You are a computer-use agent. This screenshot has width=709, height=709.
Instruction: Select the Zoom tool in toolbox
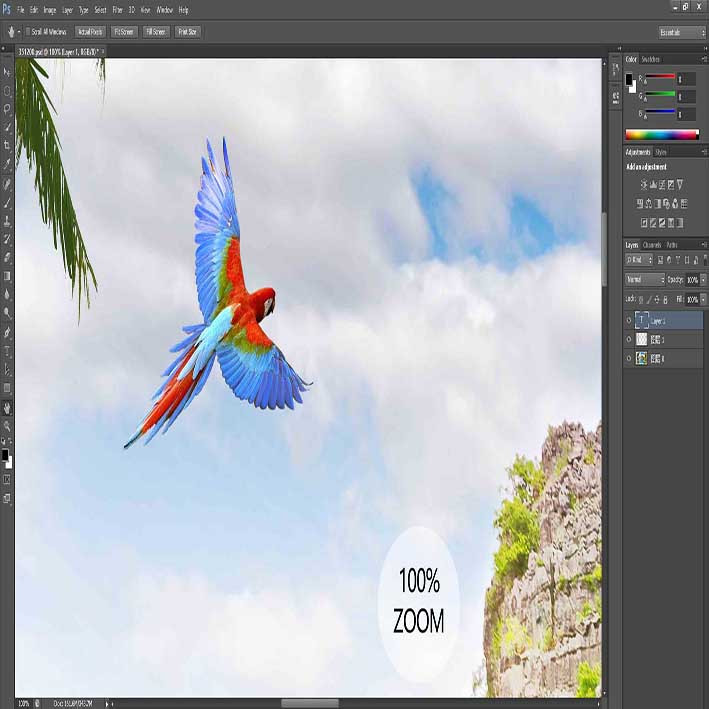click(x=7, y=425)
